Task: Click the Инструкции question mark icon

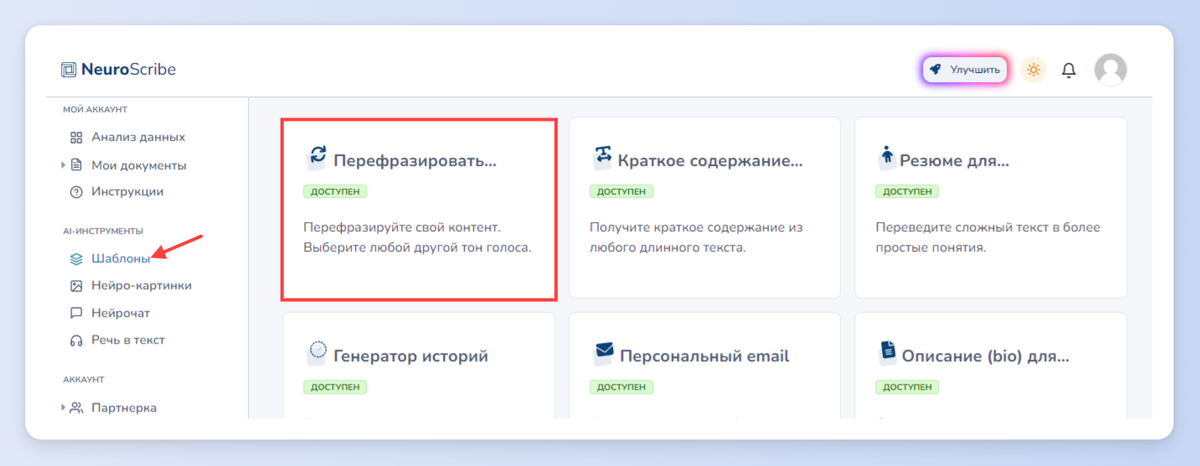Action: (x=76, y=191)
